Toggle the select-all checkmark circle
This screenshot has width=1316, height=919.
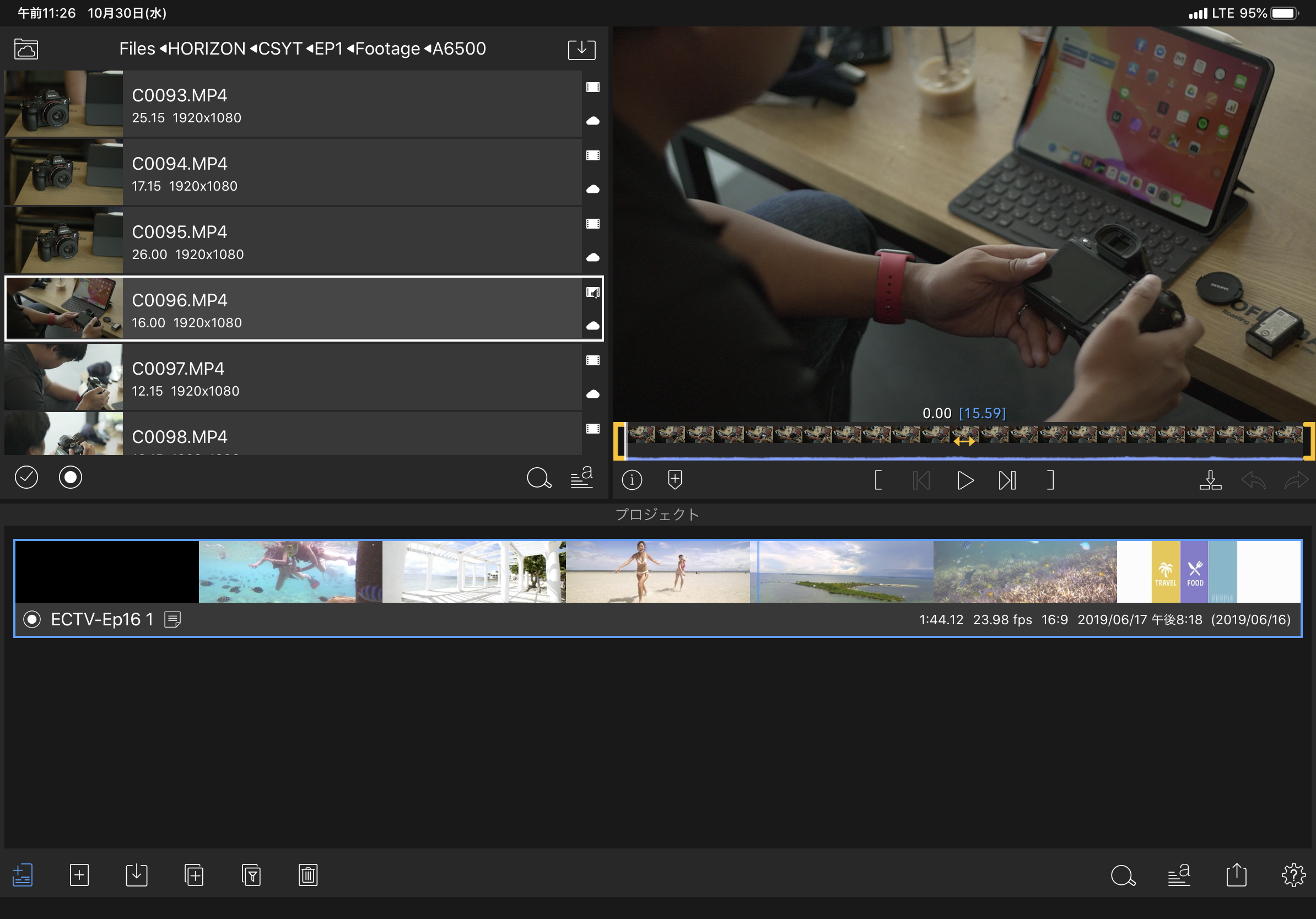pos(26,477)
